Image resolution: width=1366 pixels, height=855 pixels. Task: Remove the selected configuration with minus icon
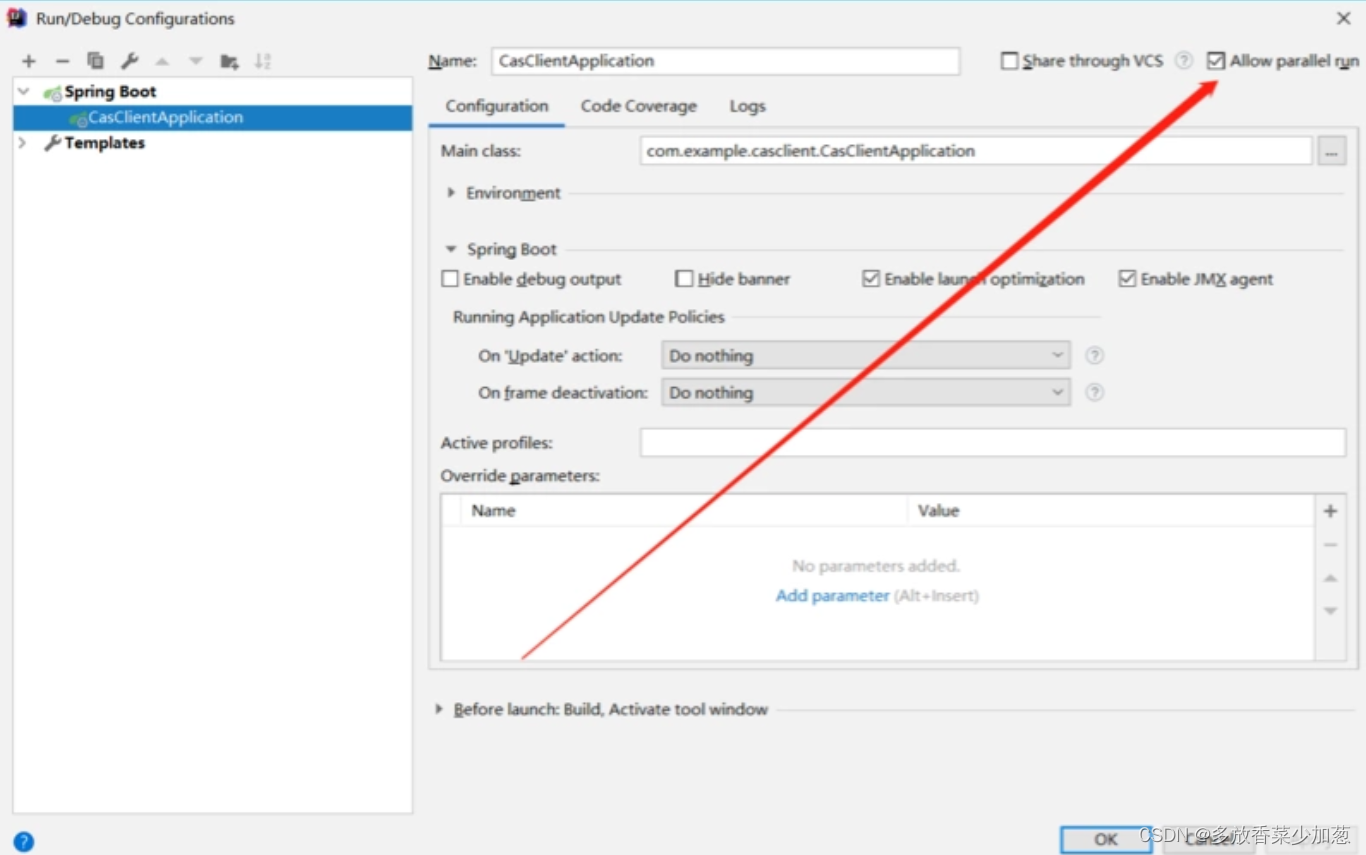62,61
